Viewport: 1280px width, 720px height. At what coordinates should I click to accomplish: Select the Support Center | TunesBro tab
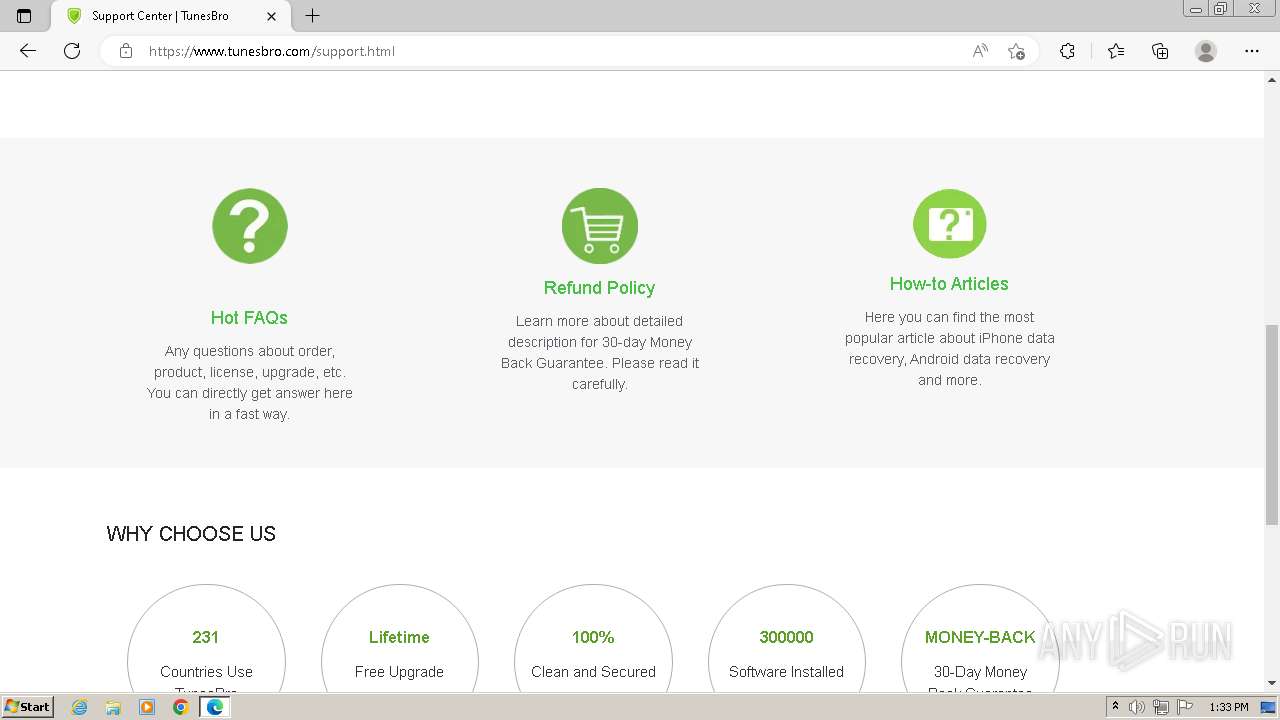172,16
